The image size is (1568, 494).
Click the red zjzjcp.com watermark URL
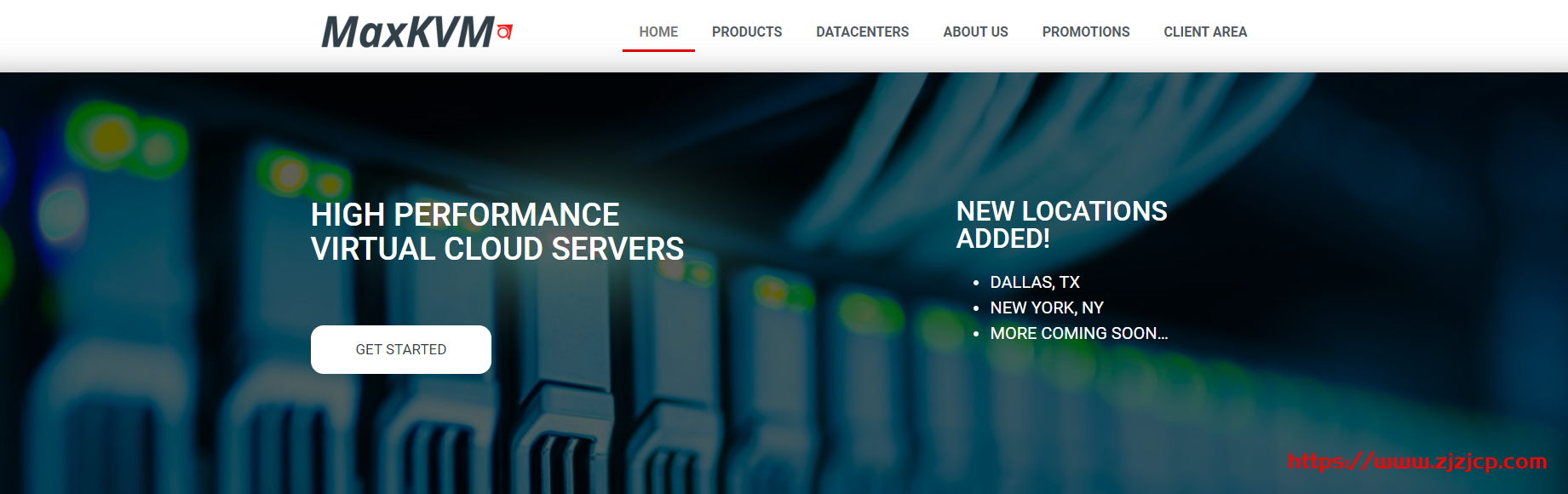(x=1417, y=462)
